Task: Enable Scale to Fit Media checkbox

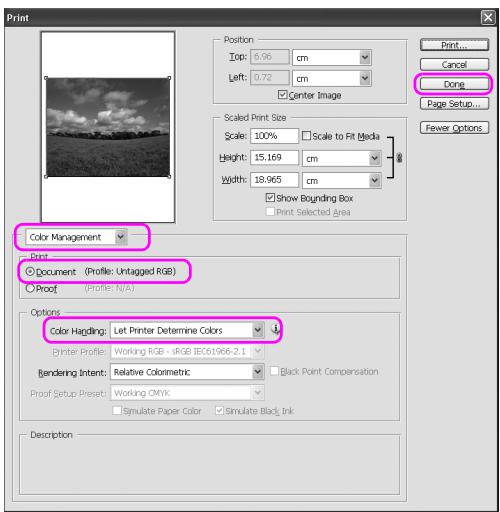Action: 306,136
